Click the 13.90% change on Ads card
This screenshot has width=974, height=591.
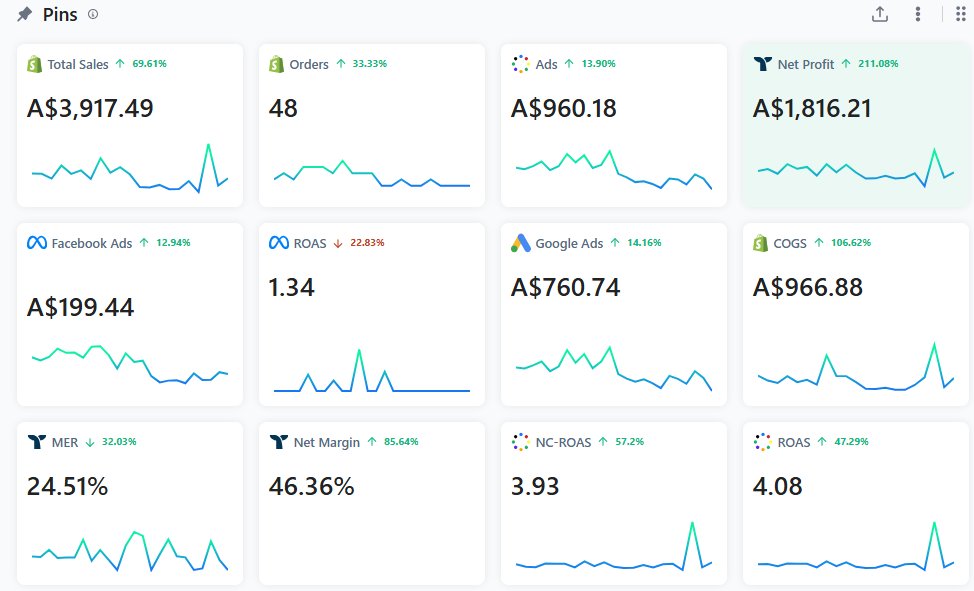(598, 63)
